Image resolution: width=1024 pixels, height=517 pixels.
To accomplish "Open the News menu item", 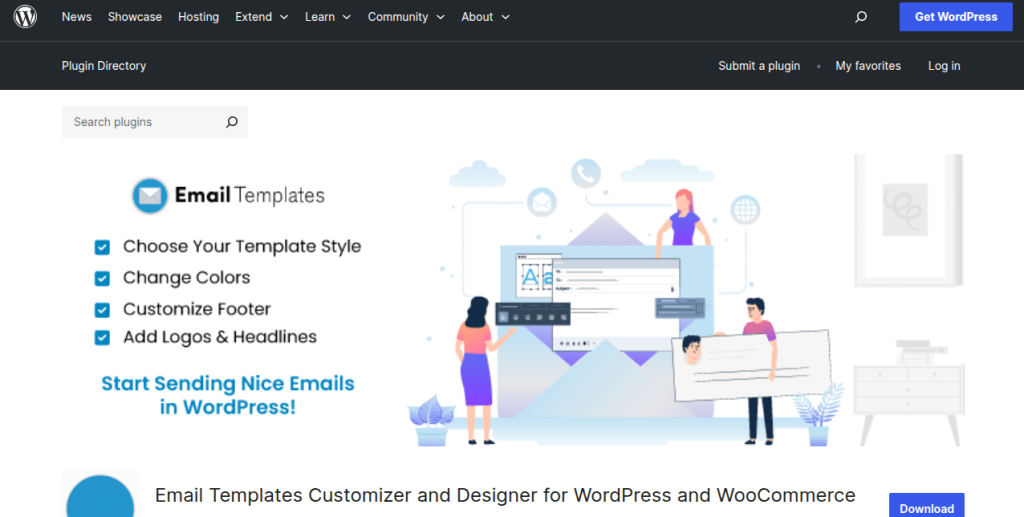I will pyautogui.click(x=76, y=17).
